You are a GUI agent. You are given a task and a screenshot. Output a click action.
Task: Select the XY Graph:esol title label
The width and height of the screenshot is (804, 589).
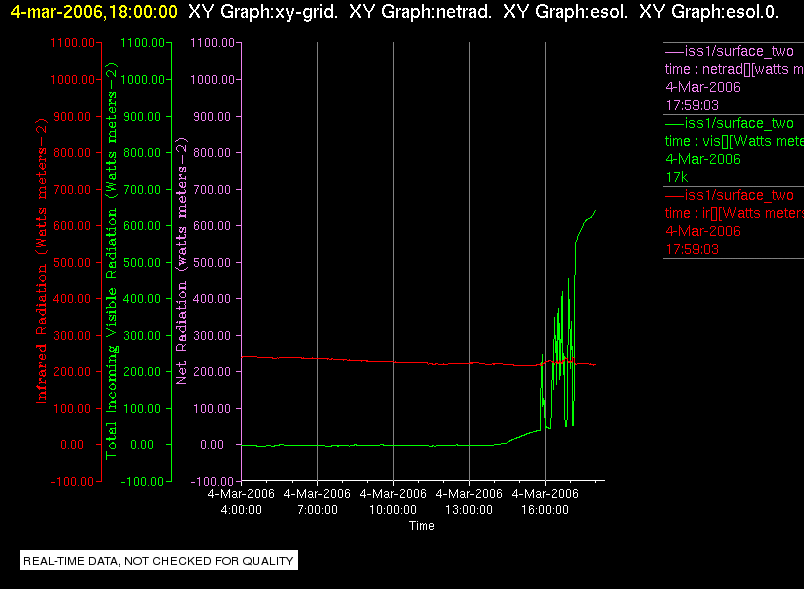[x=566, y=11]
